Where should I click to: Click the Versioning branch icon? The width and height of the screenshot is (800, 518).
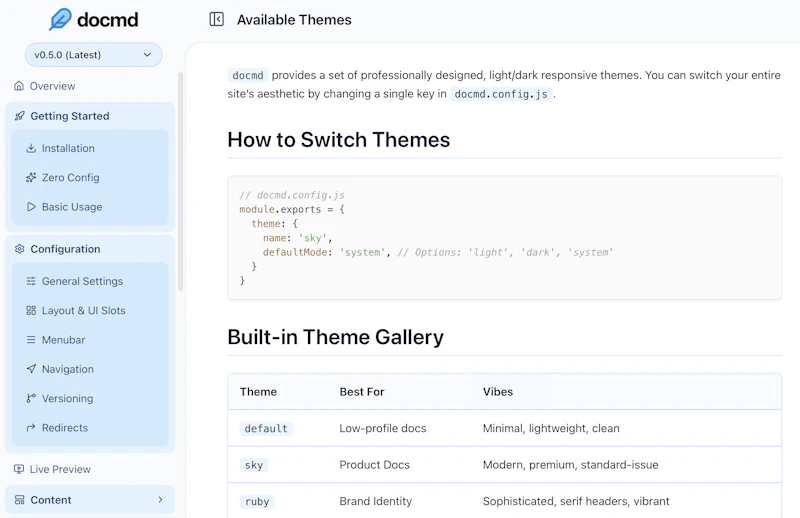click(x=31, y=398)
